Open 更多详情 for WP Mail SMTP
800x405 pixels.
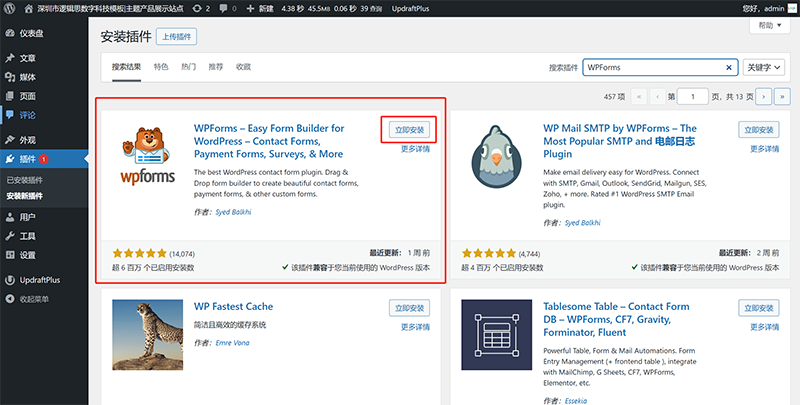pyautogui.click(x=765, y=149)
